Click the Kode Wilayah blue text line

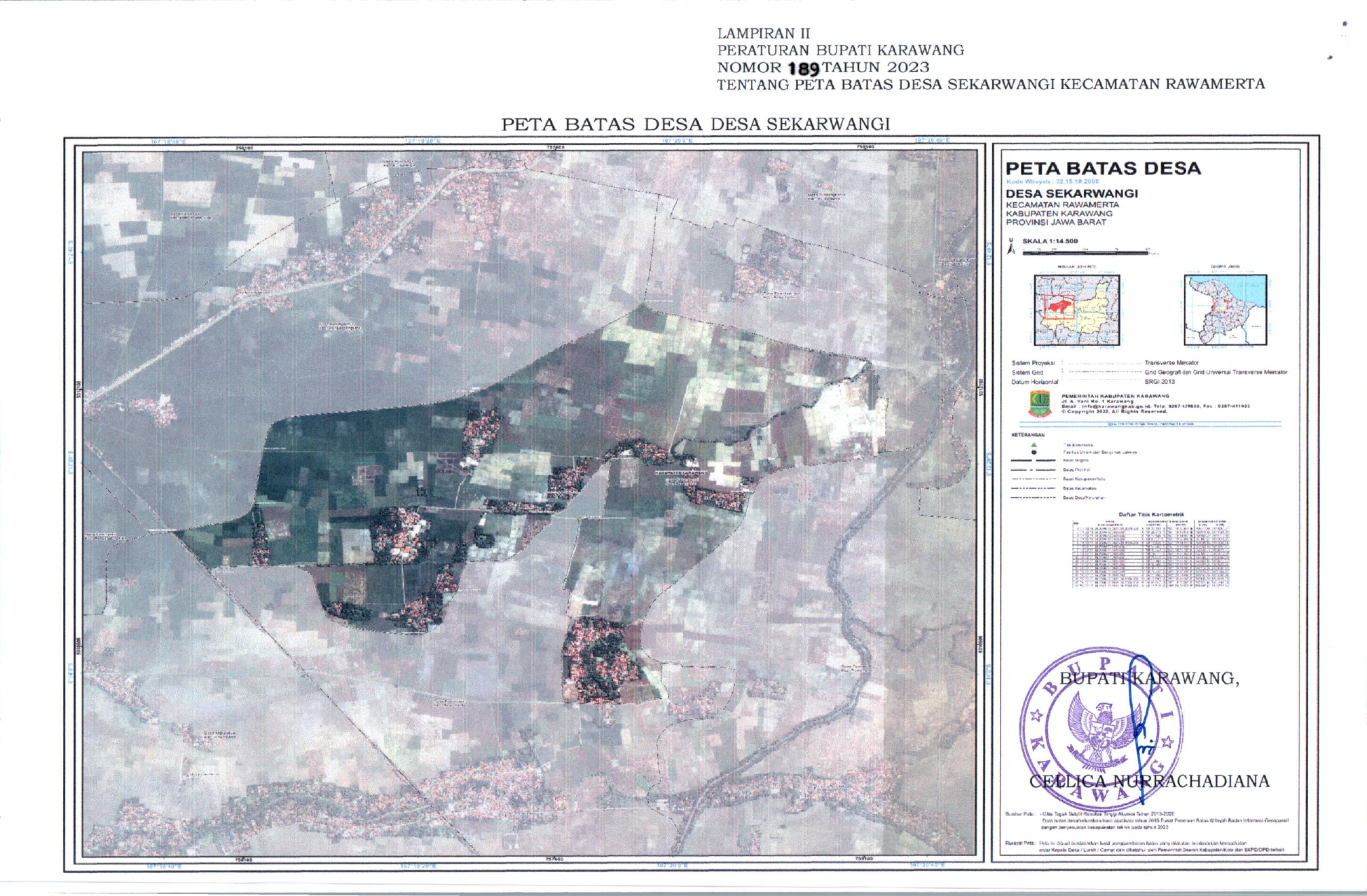1052,181
